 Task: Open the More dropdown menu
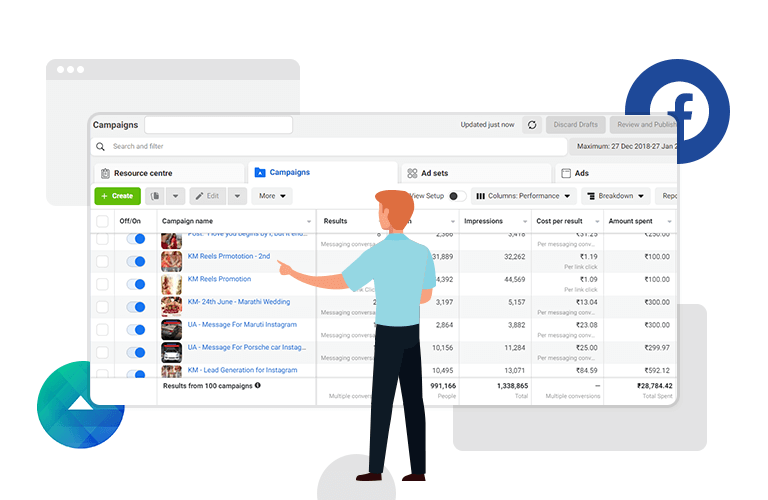(x=272, y=196)
